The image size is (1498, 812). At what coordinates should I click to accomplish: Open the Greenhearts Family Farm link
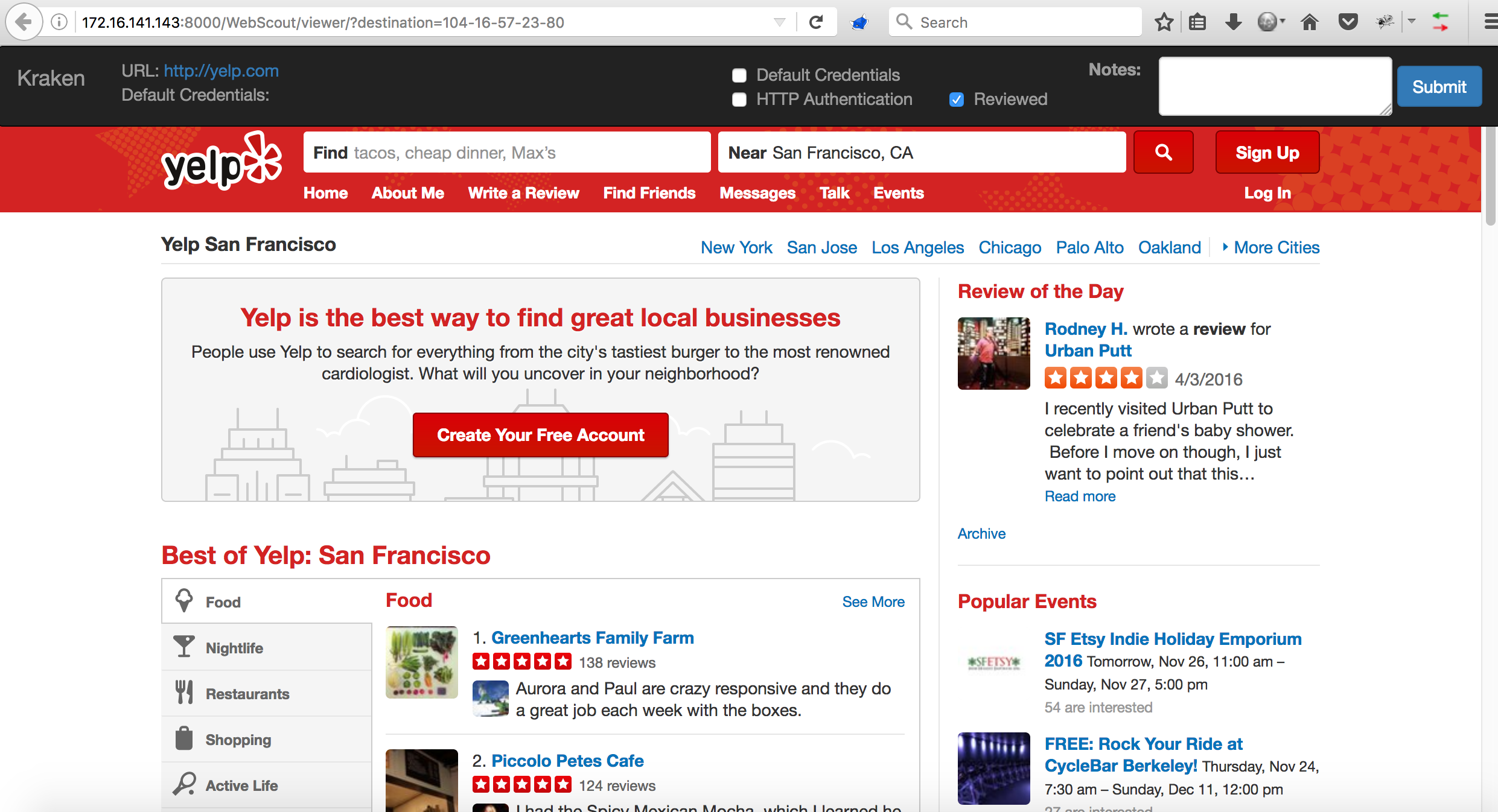click(x=592, y=638)
